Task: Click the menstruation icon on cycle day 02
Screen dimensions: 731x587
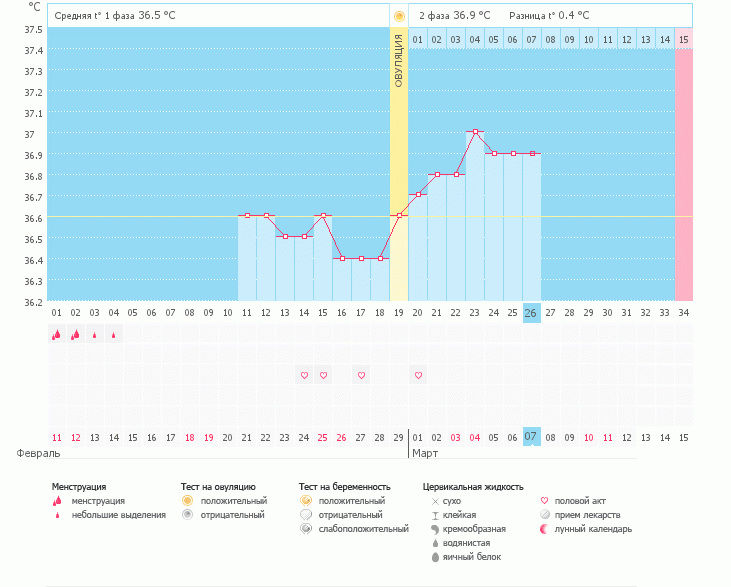Action: click(x=75, y=335)
